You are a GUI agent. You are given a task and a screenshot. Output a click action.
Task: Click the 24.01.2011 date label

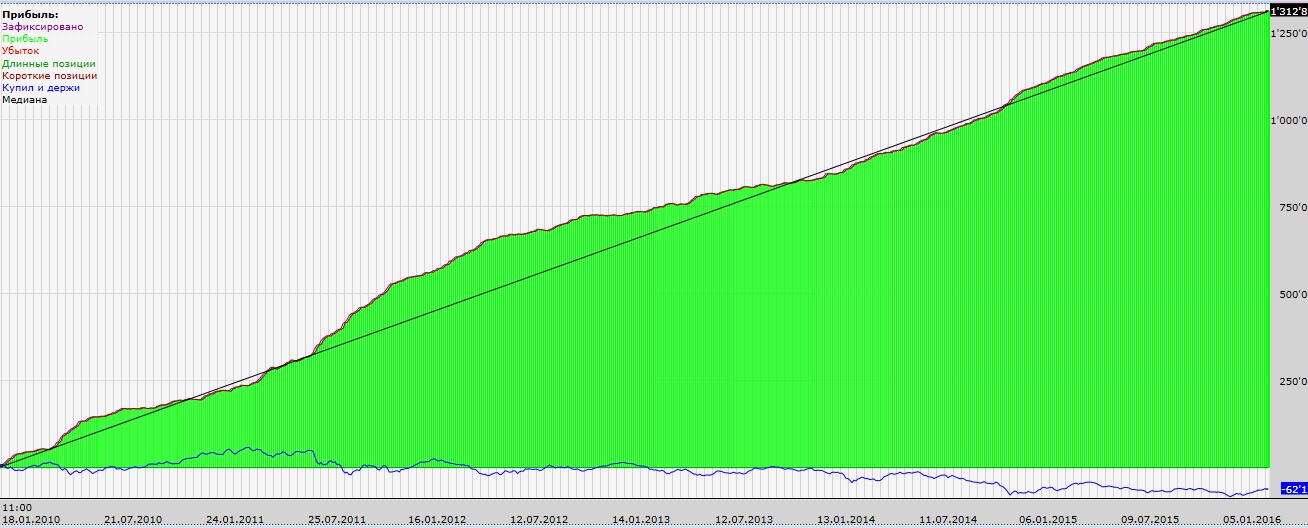(235, 520)
